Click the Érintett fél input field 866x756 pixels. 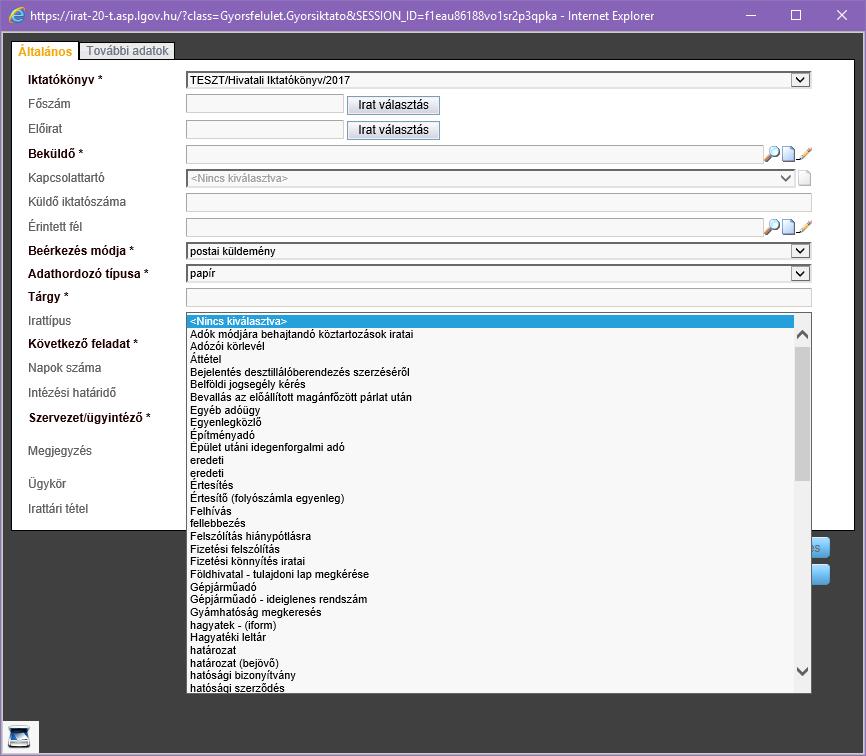(475, 227)
